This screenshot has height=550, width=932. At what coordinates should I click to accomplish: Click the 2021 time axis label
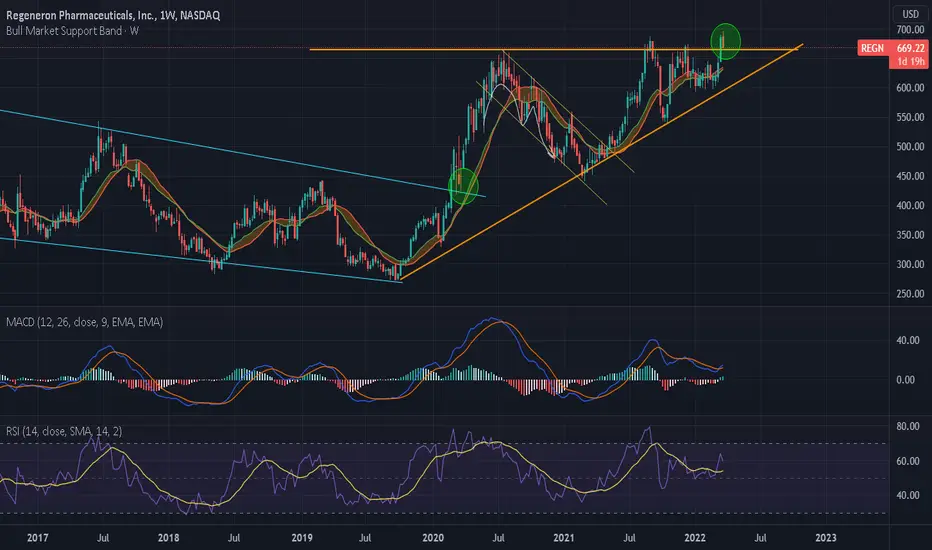tap(563, 538)
